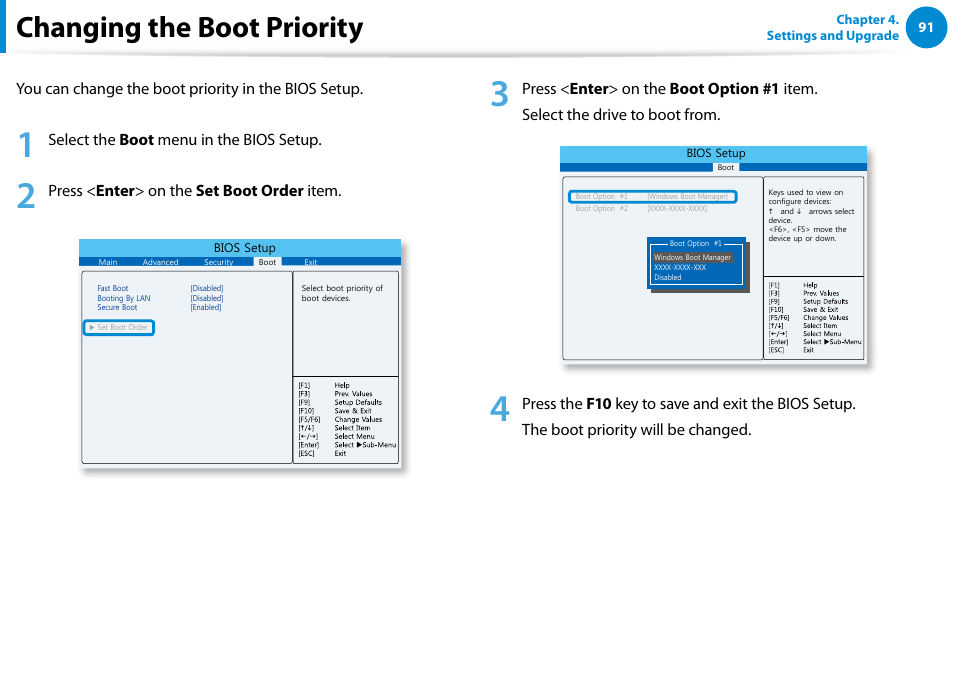Open the [XXXX-XXXX-XXXX] value of Boot Option #2
954x677 pixels.
677,208
